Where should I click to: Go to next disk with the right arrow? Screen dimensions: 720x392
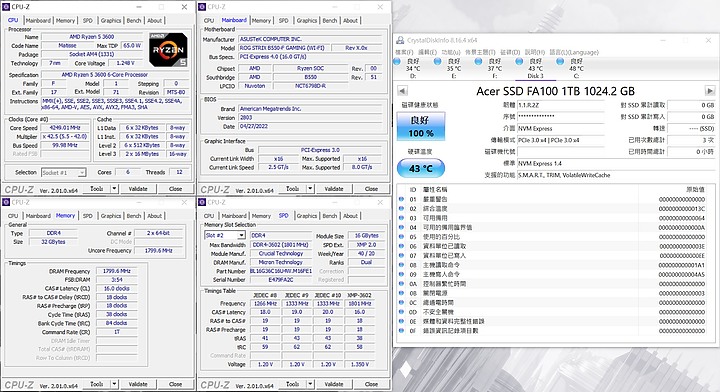[x=709, y=91]
